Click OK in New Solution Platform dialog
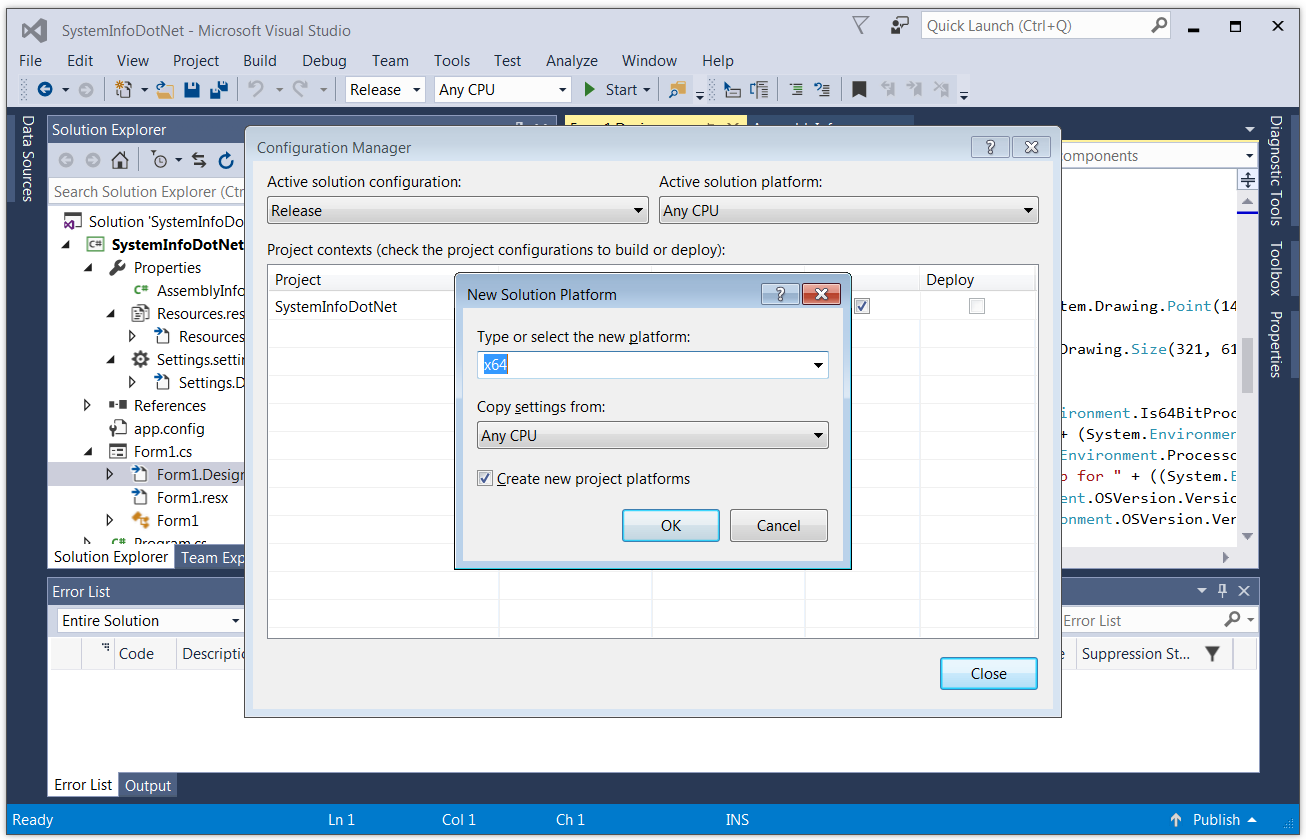1306x840 pixels. pos(671,526)
